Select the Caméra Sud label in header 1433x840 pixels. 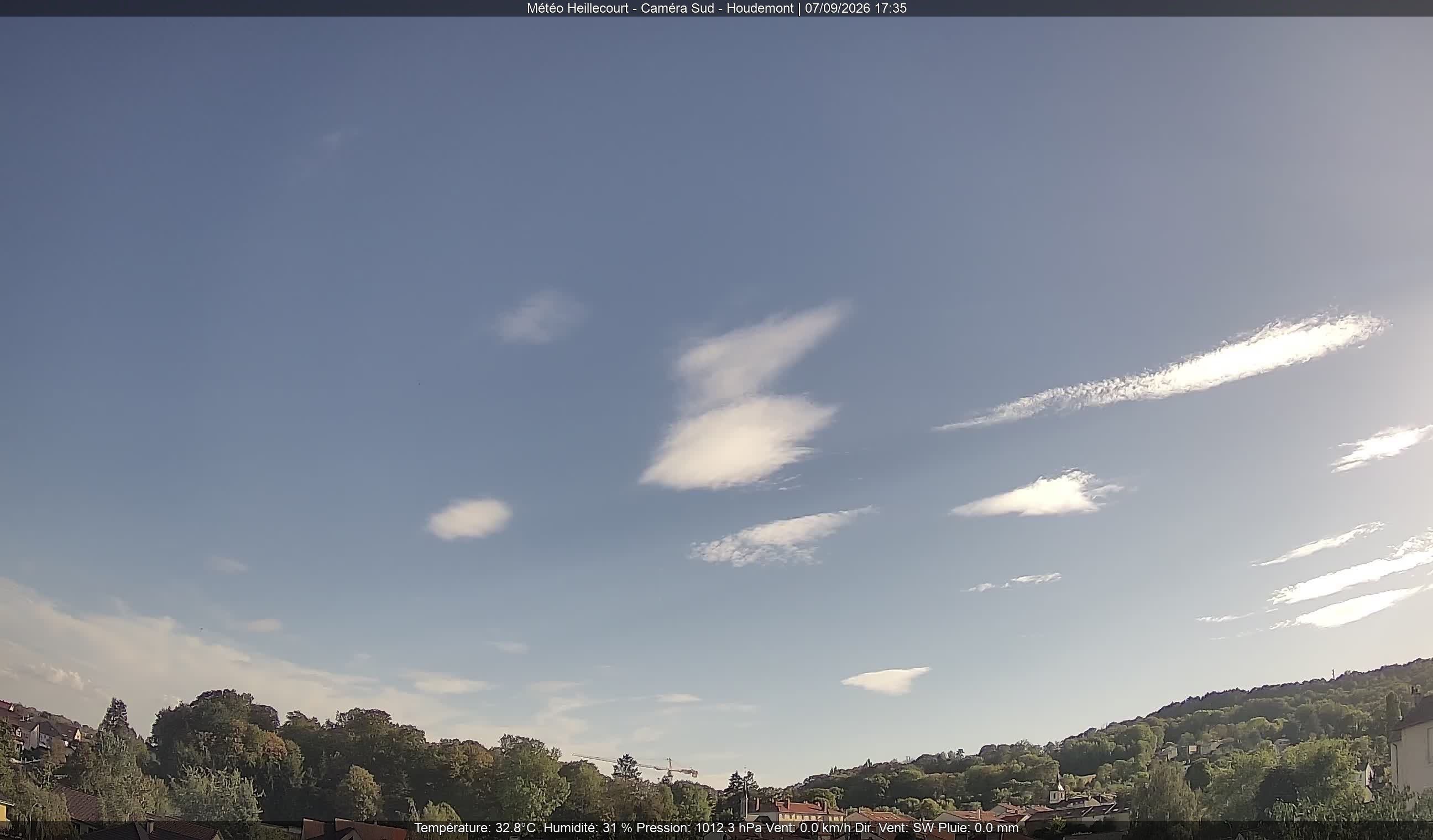click(x=677, y=8)
